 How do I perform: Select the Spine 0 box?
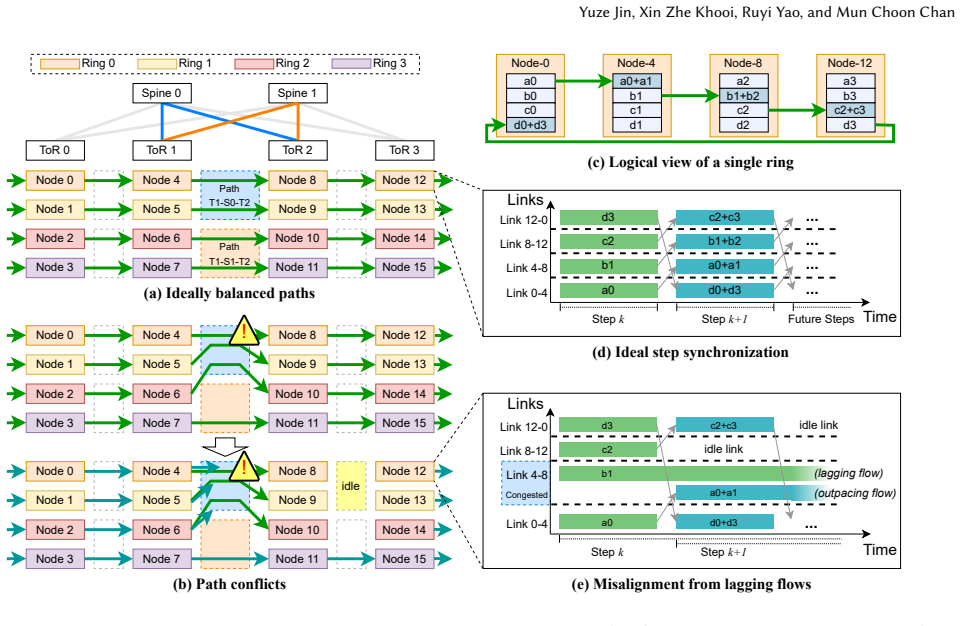162,93
